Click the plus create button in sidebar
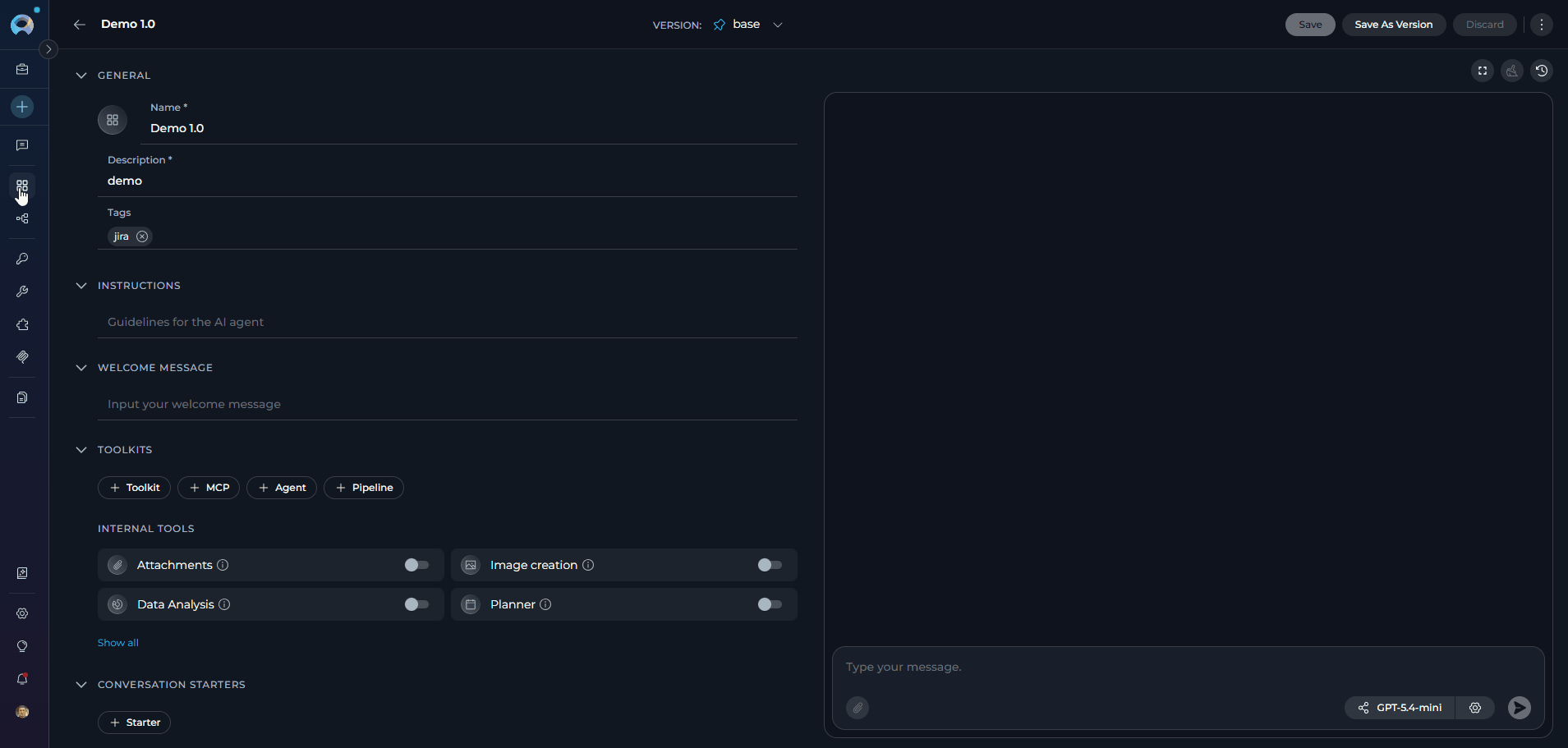Image resolution: width=1568 pixels, height=748 pixels. pos(22,107)
